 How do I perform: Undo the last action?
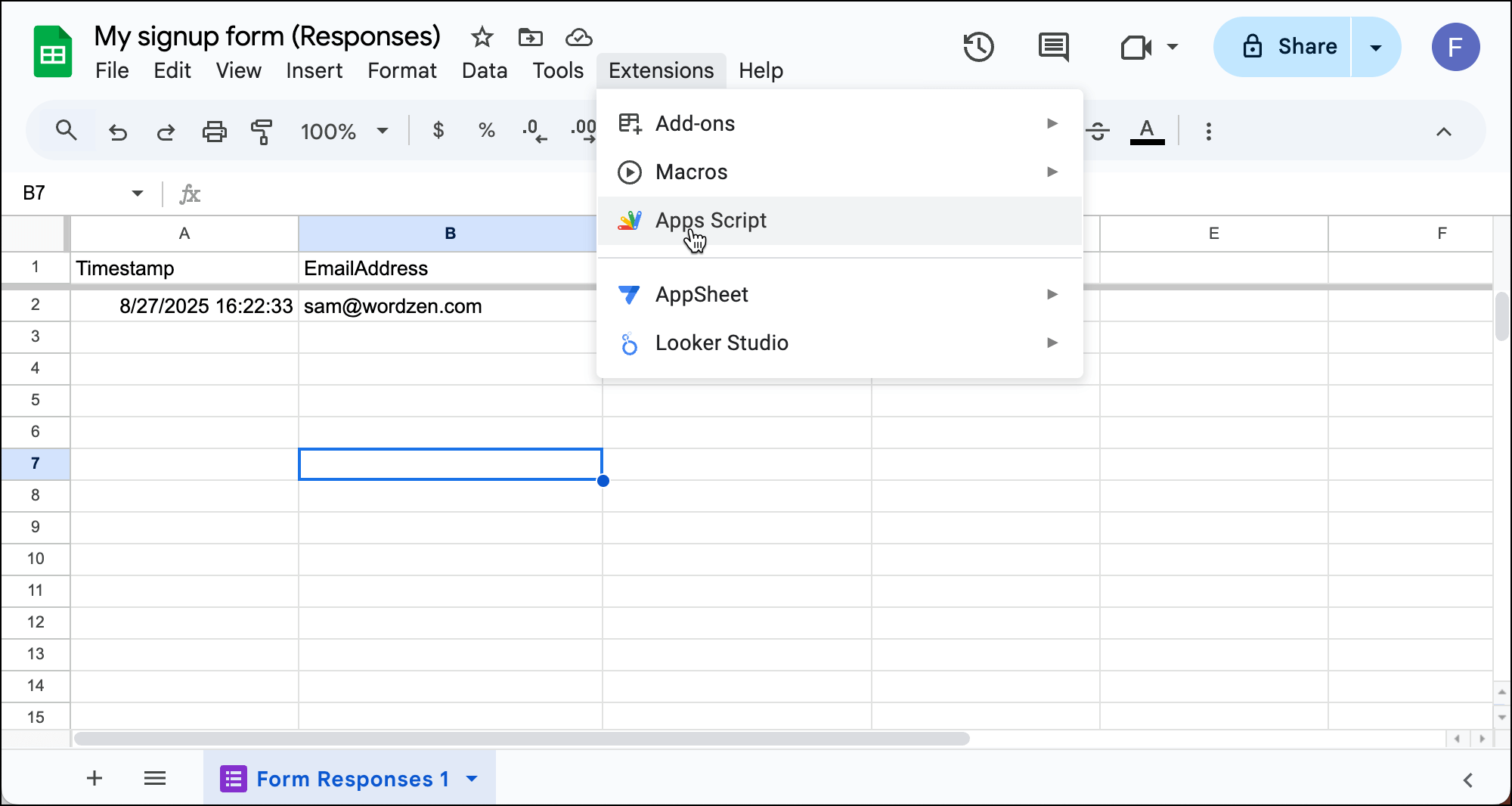pyautogui.click(x=118, y=131)
